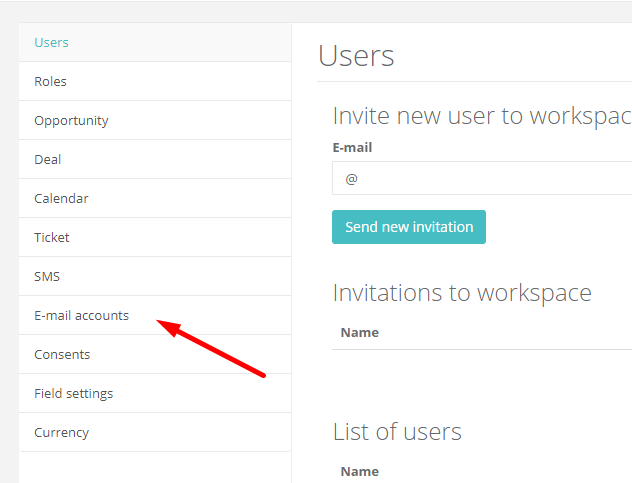This screenshot has height=483, width=632.
Task: Open the E-mail accounts section
Action: [155, 315]
